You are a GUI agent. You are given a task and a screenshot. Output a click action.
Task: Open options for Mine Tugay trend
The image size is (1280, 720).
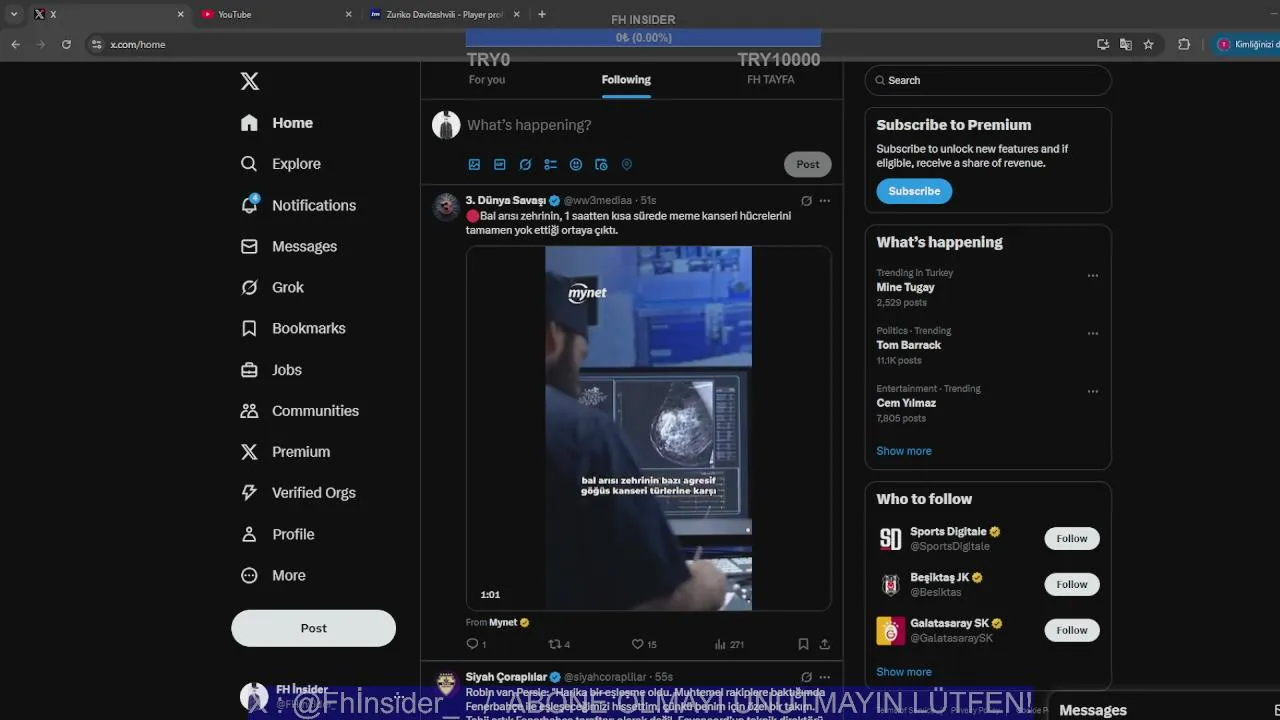click(x=1093, y=276)
